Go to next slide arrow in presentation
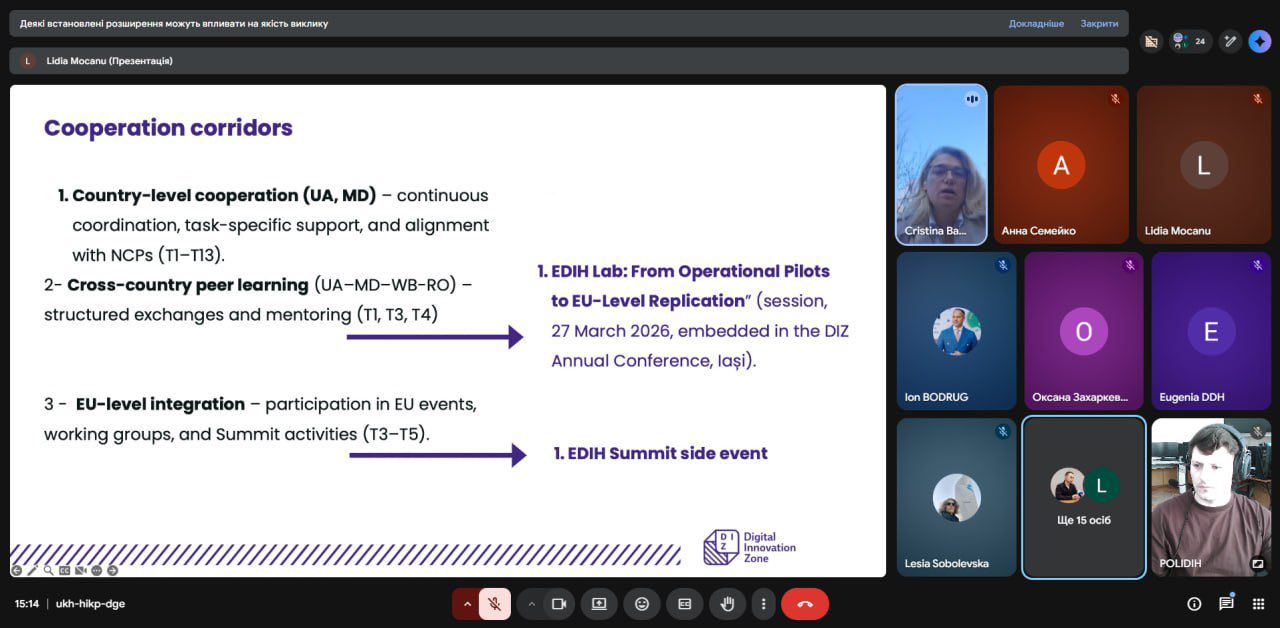 (112, 570)
